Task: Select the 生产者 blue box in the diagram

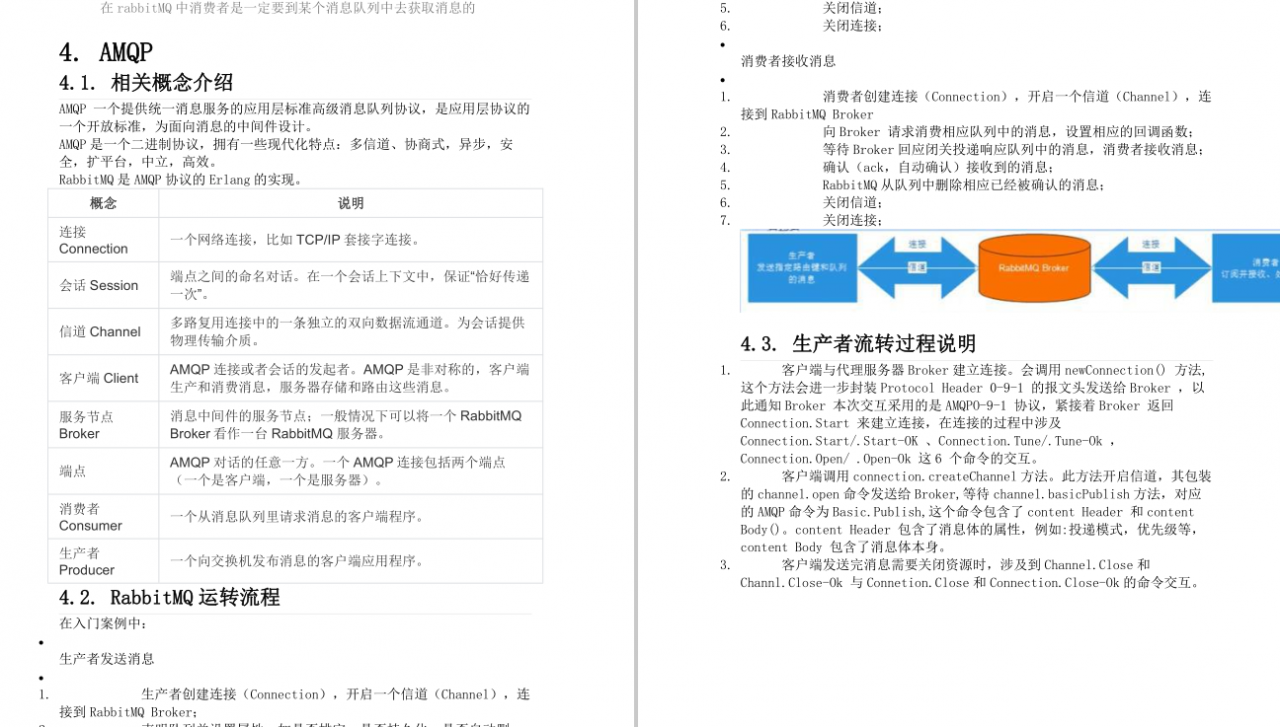Action: click(800, 268)
